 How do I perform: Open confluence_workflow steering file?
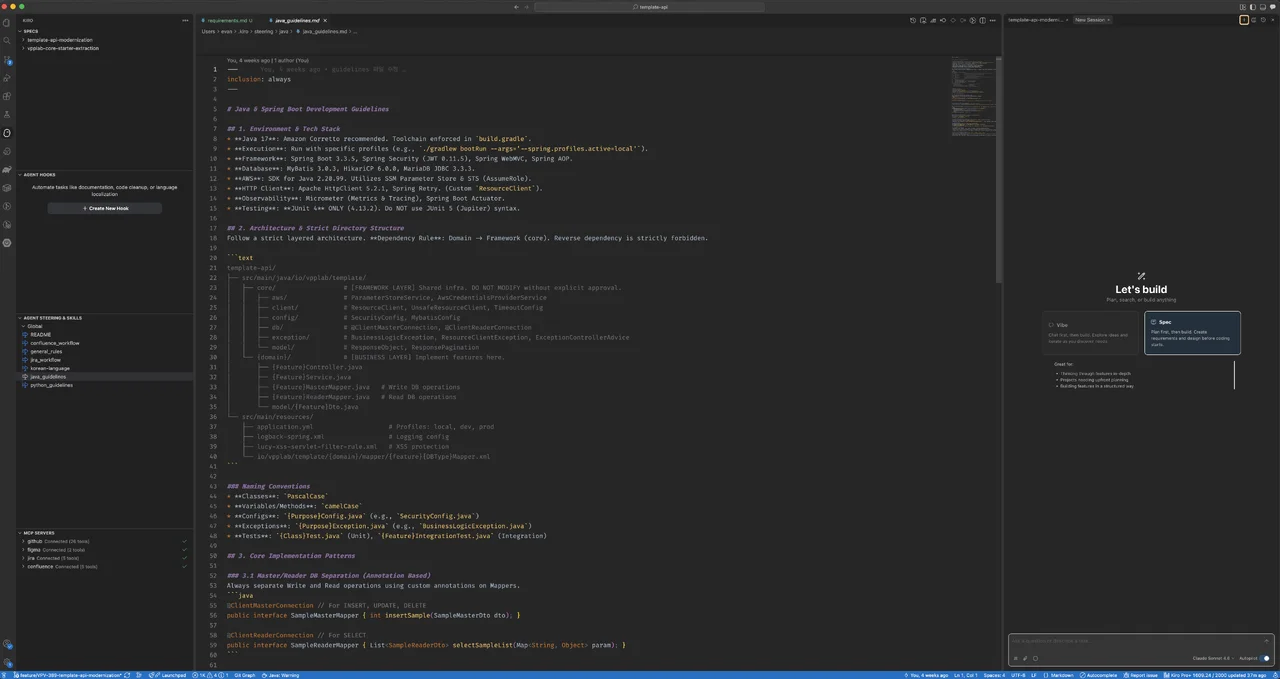click(x=55, y=343)
